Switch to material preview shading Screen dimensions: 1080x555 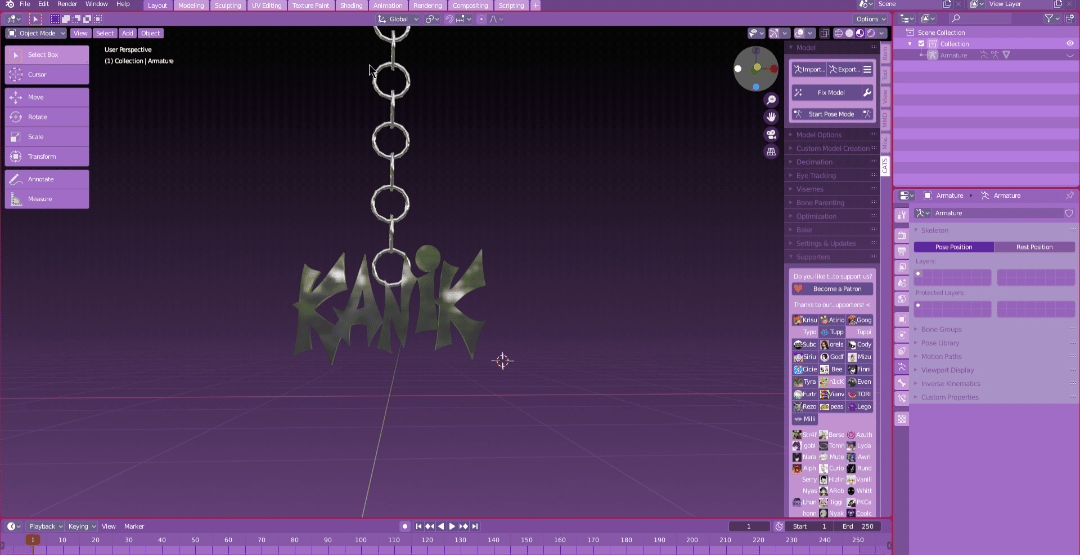coord(860,33)
